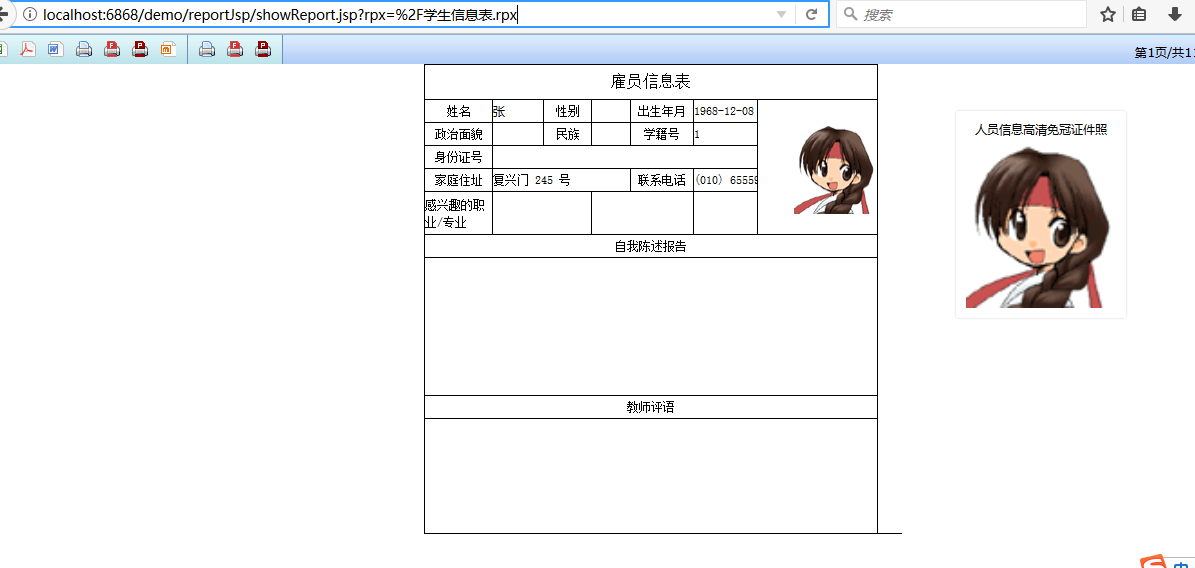The height and width of the screenshot is (568, 1195).
Task: Click the PDF print icon in first toolbar group
Action: click(x=140, y=50)
